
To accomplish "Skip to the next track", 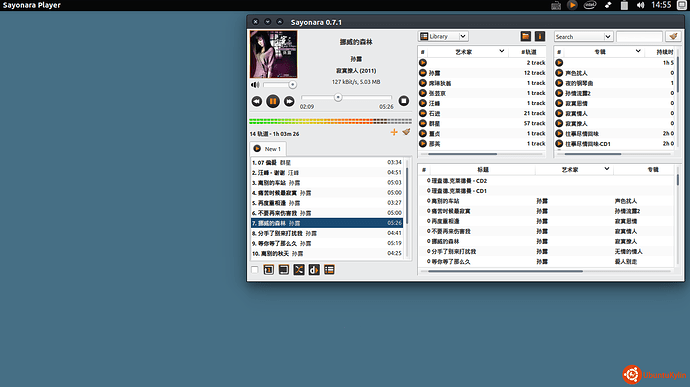I will pos(289,101).
